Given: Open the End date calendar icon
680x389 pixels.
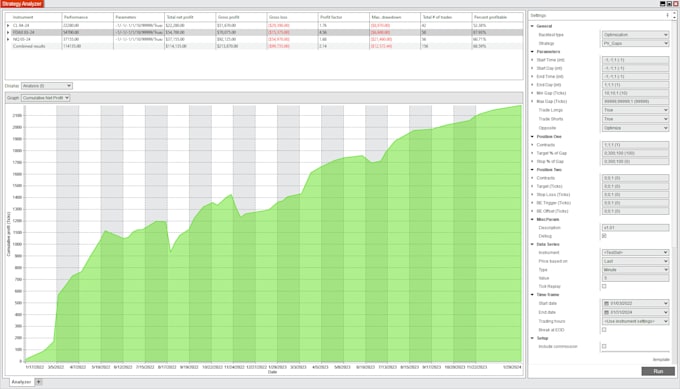Looking at the screenshot, I should pyautogui.click(x=607, y=312).
